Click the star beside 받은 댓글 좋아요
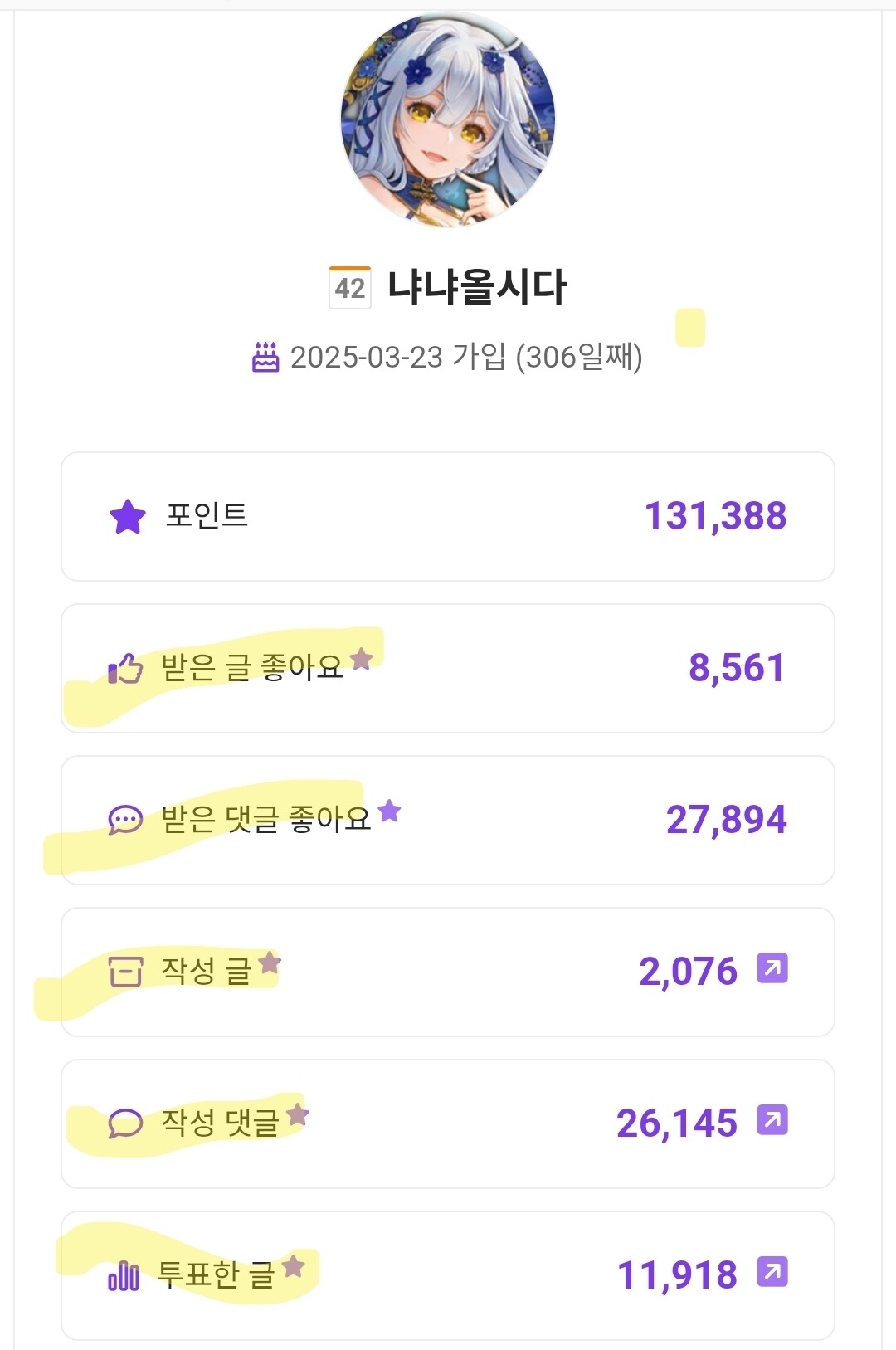 (x=389, y=811)
